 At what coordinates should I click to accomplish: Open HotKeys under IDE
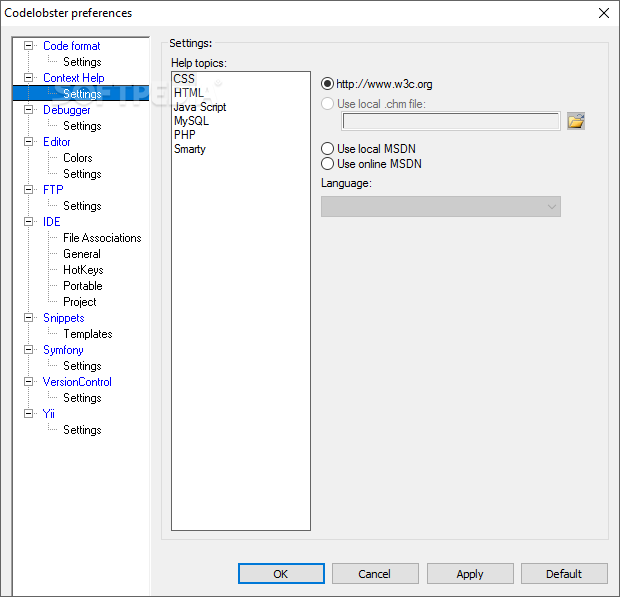83,270
